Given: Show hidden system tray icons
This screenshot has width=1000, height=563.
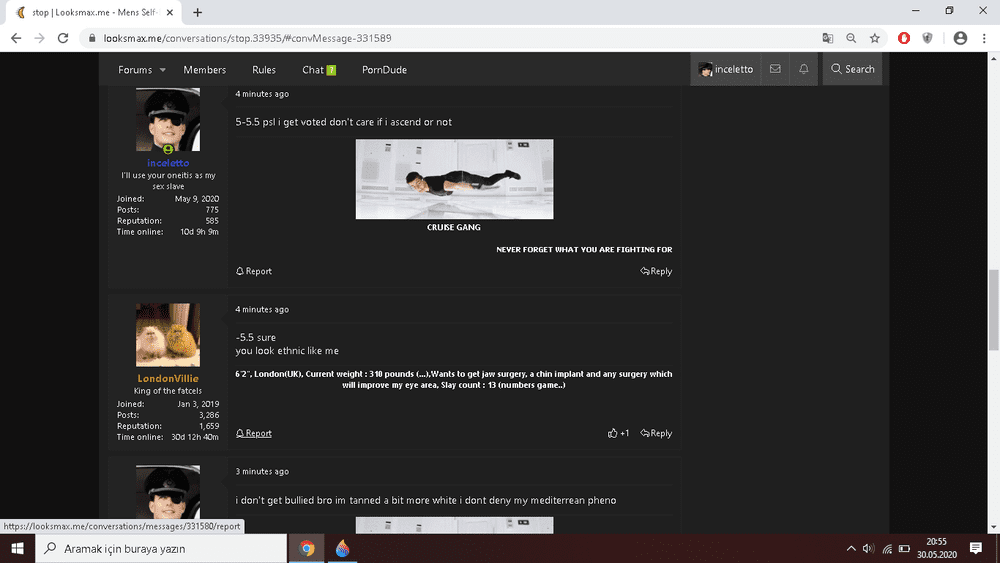Looking at the screenshot, I should coord(851,548).
